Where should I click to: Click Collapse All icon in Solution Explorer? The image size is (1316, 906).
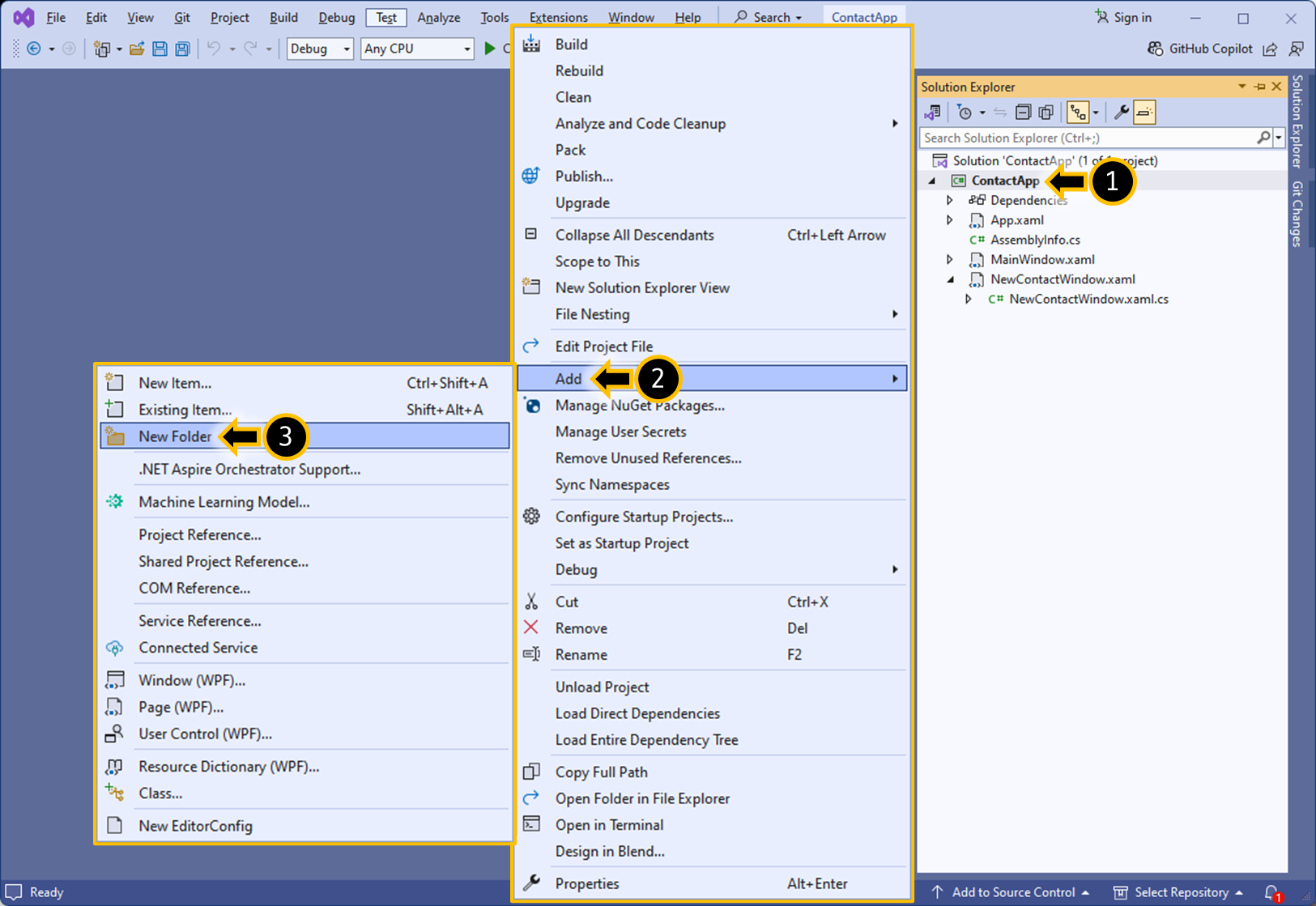(1023, 113)
